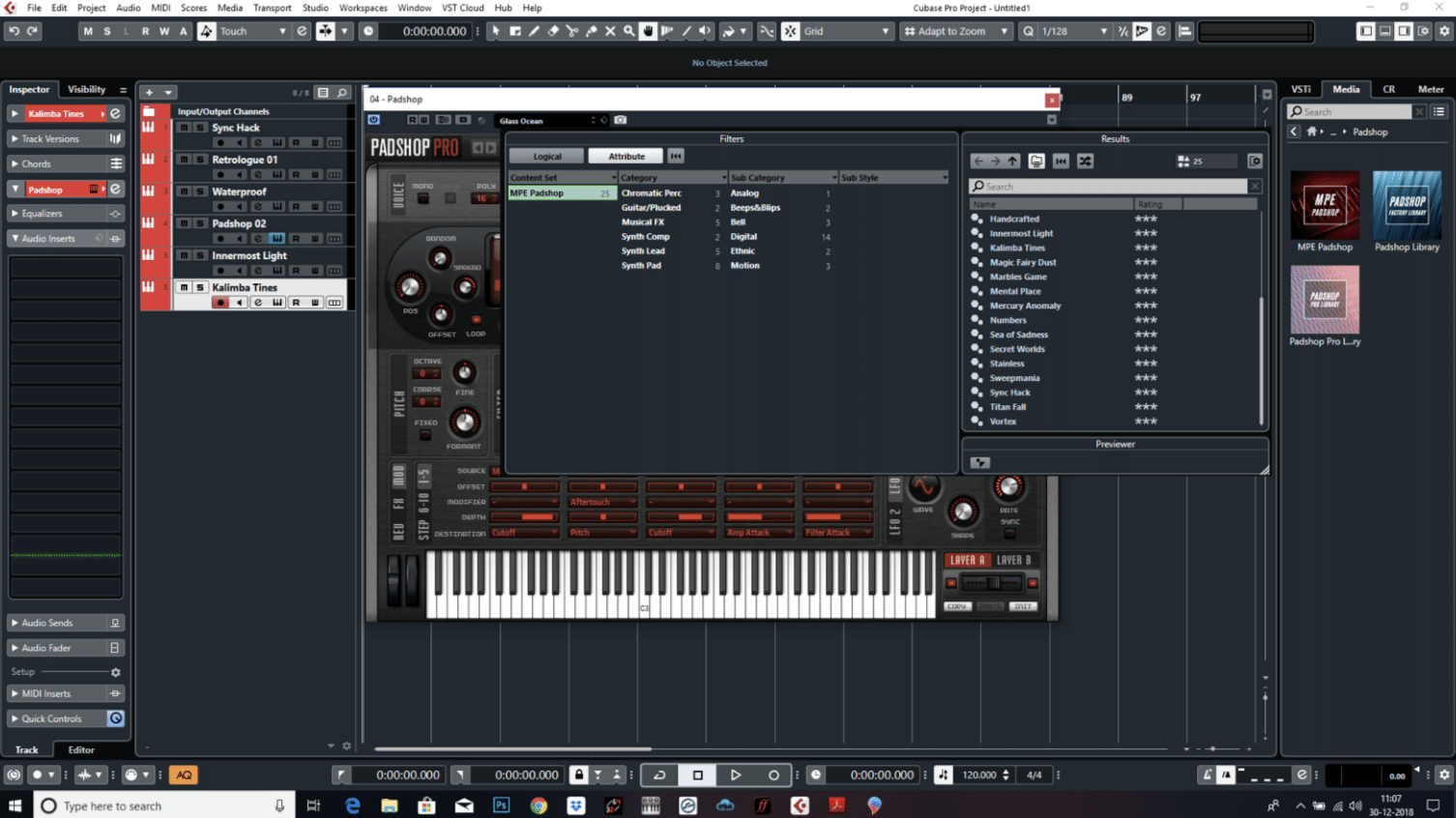
Task: Select the Draw pencil tool
Action: (x=535, y=31)
